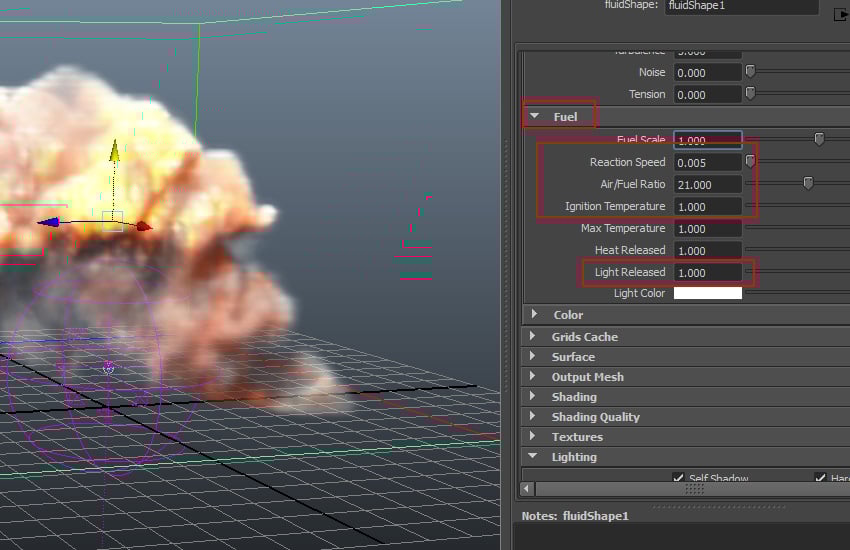Toggle the checkbox right of Self Shadow

pos(820,478)
